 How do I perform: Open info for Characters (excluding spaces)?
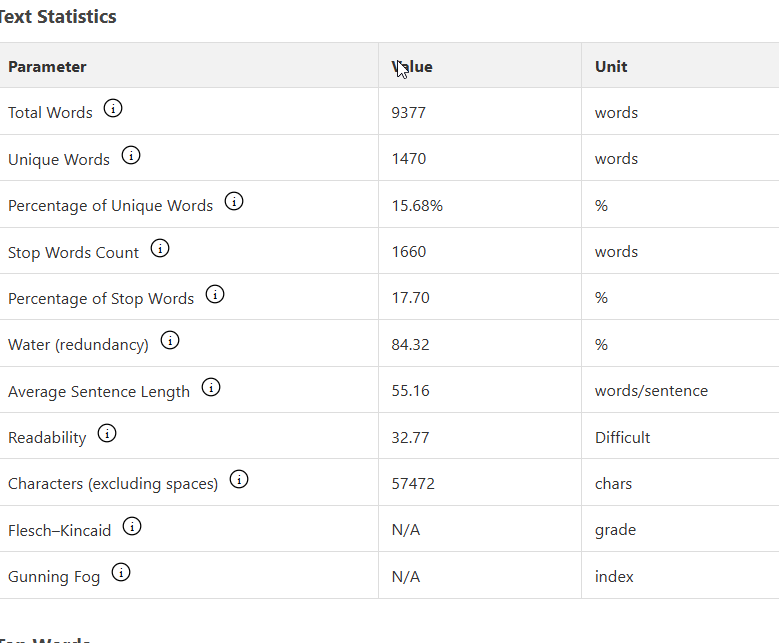(x=239, y=480)
